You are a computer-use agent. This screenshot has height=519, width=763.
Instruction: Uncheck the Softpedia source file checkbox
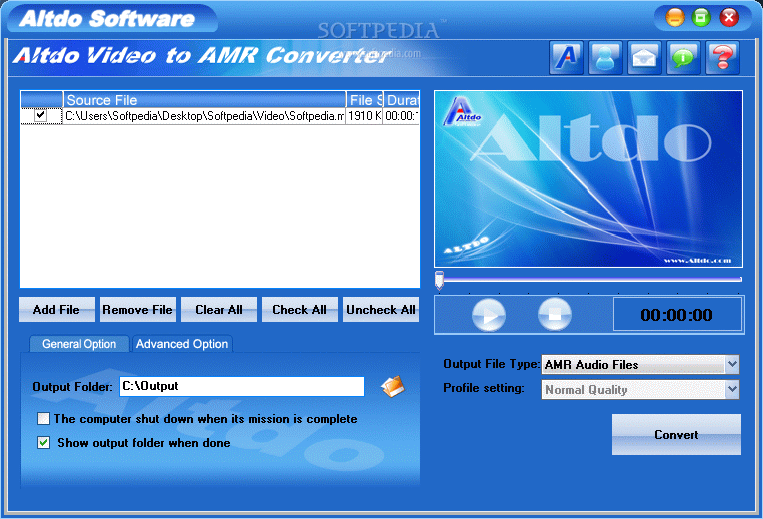click(x=40, y=116)
